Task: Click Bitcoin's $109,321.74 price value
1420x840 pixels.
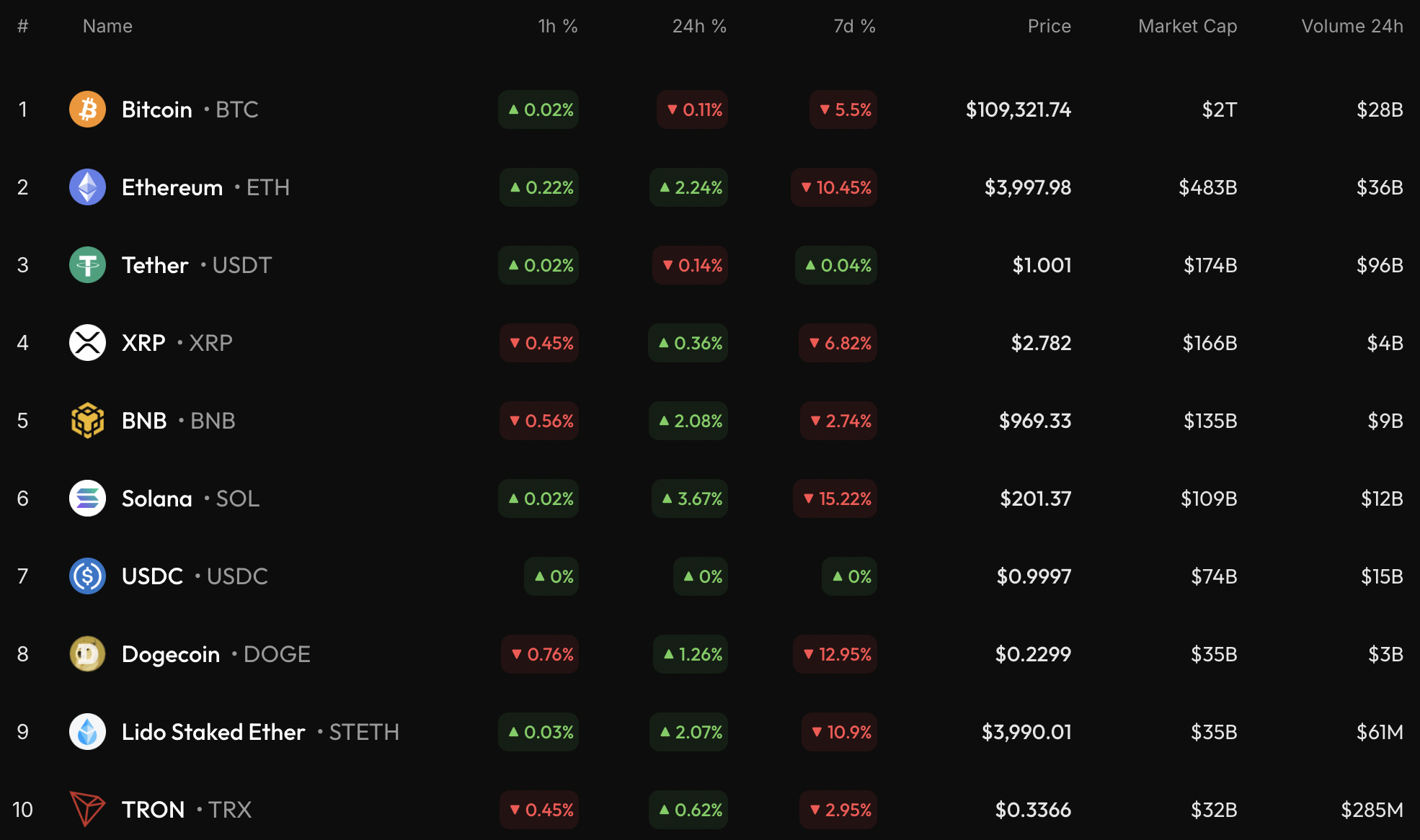Action: [1018, 110]
